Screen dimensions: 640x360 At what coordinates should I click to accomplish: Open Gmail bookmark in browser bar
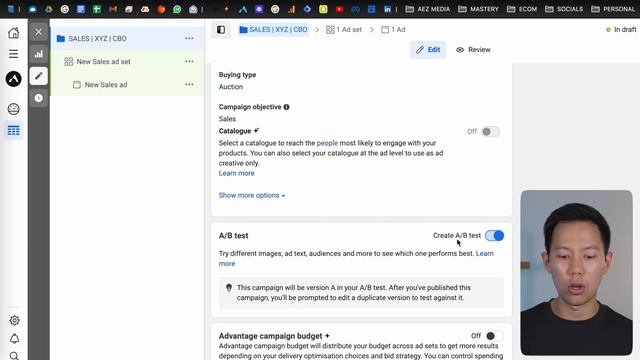[x=113, y=9]
